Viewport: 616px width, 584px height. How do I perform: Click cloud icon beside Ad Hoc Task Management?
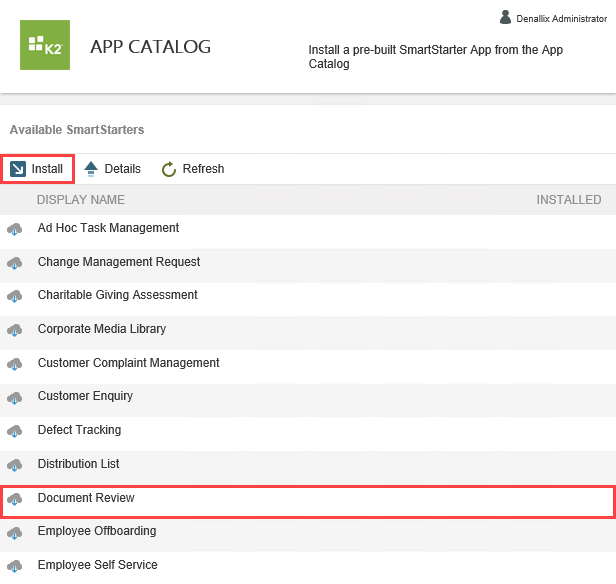pos(15,229)
